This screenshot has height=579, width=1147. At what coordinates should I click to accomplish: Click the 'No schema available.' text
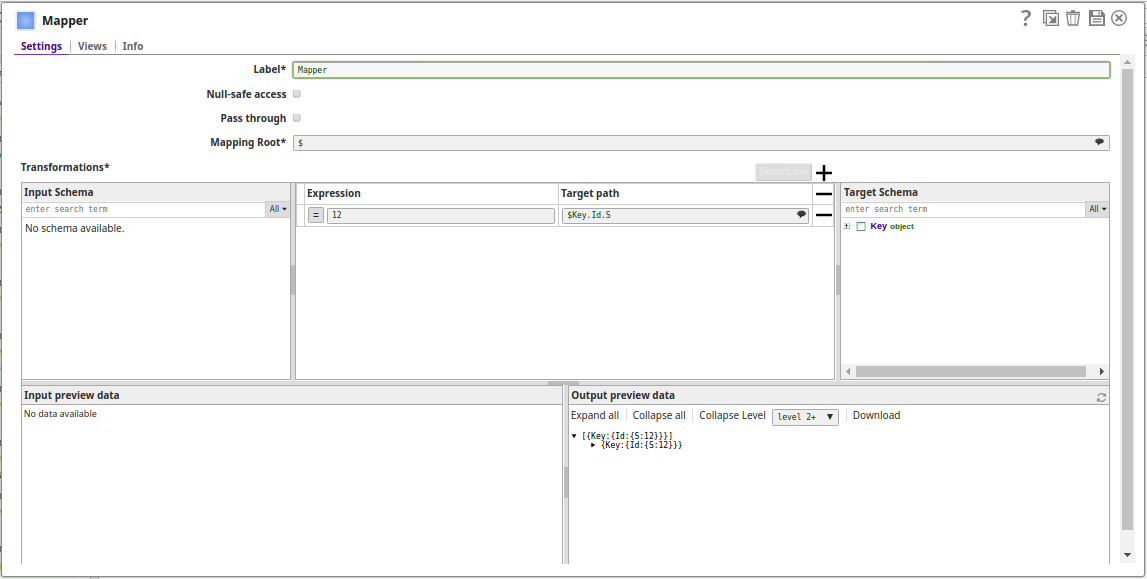click(x=75, y=228)
